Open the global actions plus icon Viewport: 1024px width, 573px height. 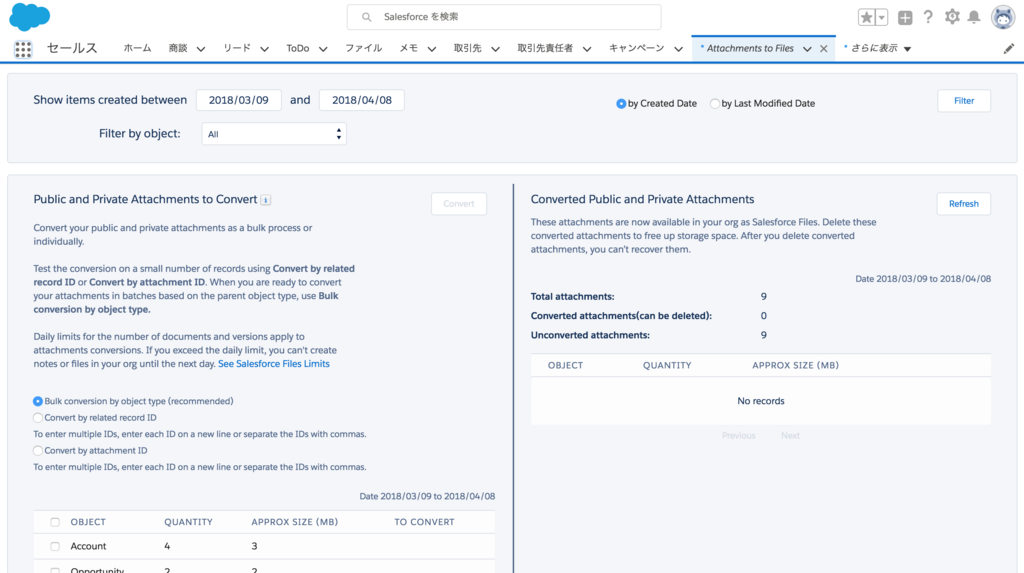(905, 18)
